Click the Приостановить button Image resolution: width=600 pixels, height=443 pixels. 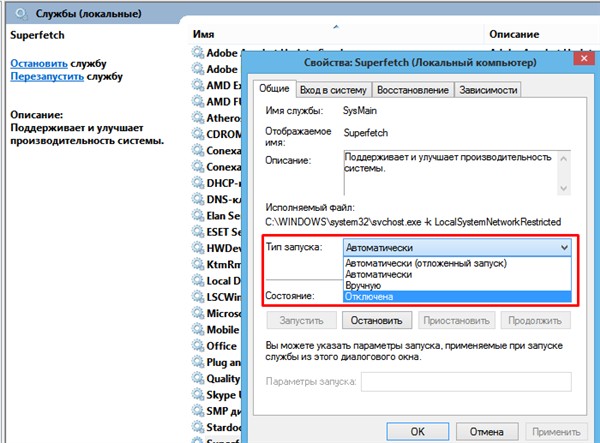pos(457,321)
